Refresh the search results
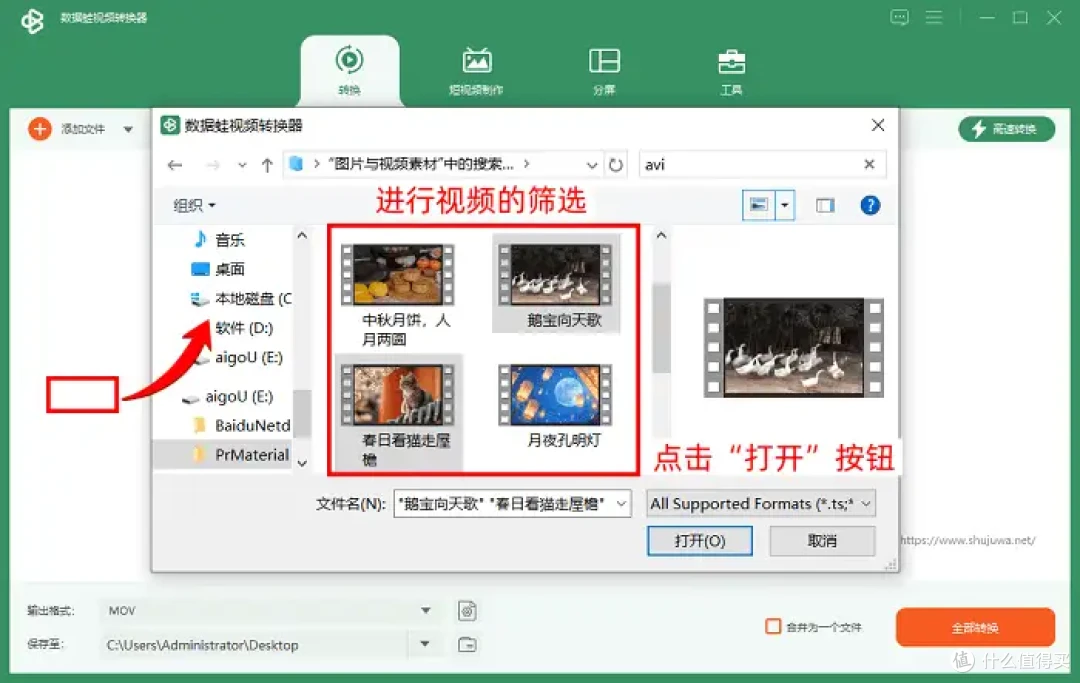 tap(616, 165)
